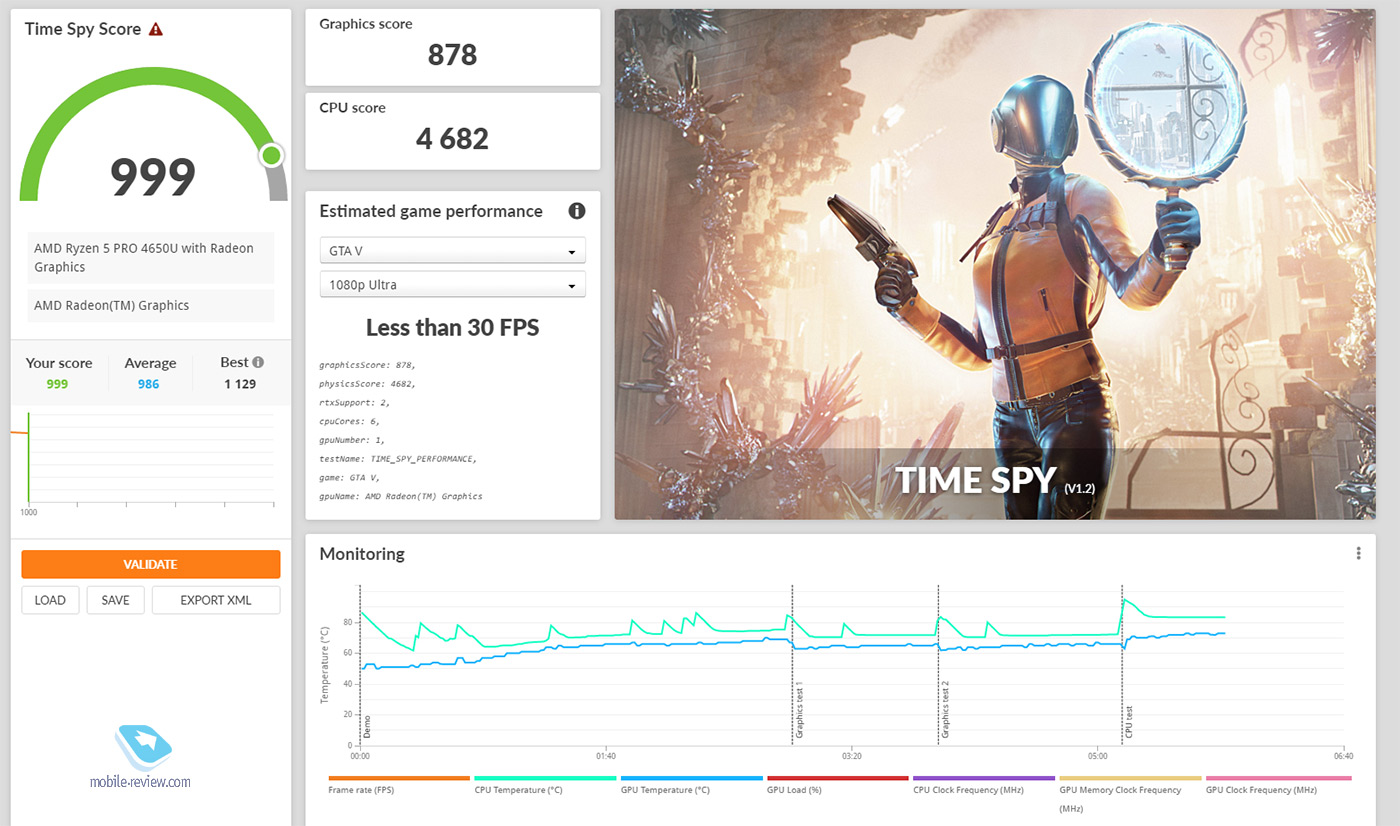Screen dimensions: 1400x826
Task: Click the red warning triangle beside Time Spy Score
Action: [156, 29]
